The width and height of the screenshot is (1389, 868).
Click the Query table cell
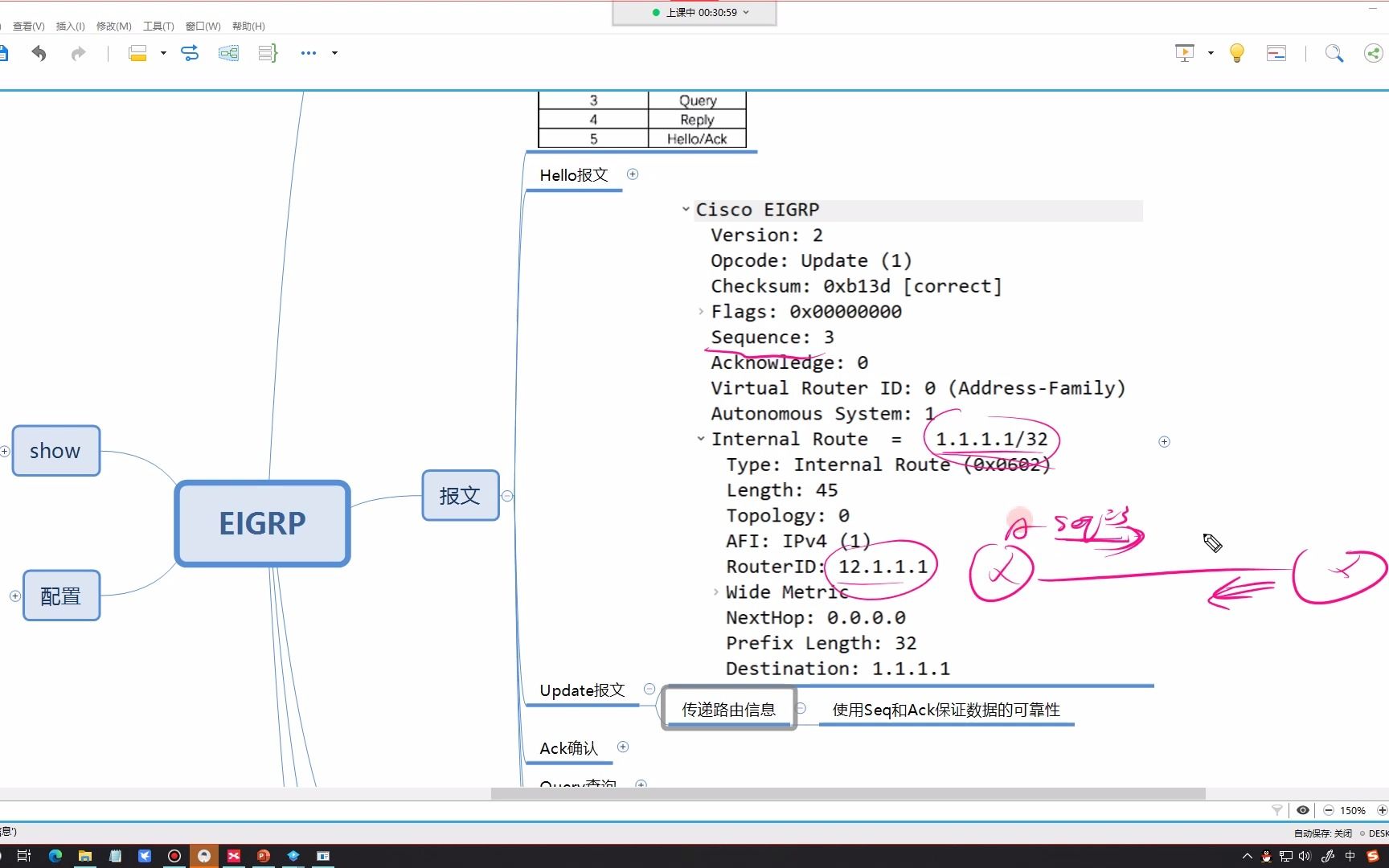point(697,100)
